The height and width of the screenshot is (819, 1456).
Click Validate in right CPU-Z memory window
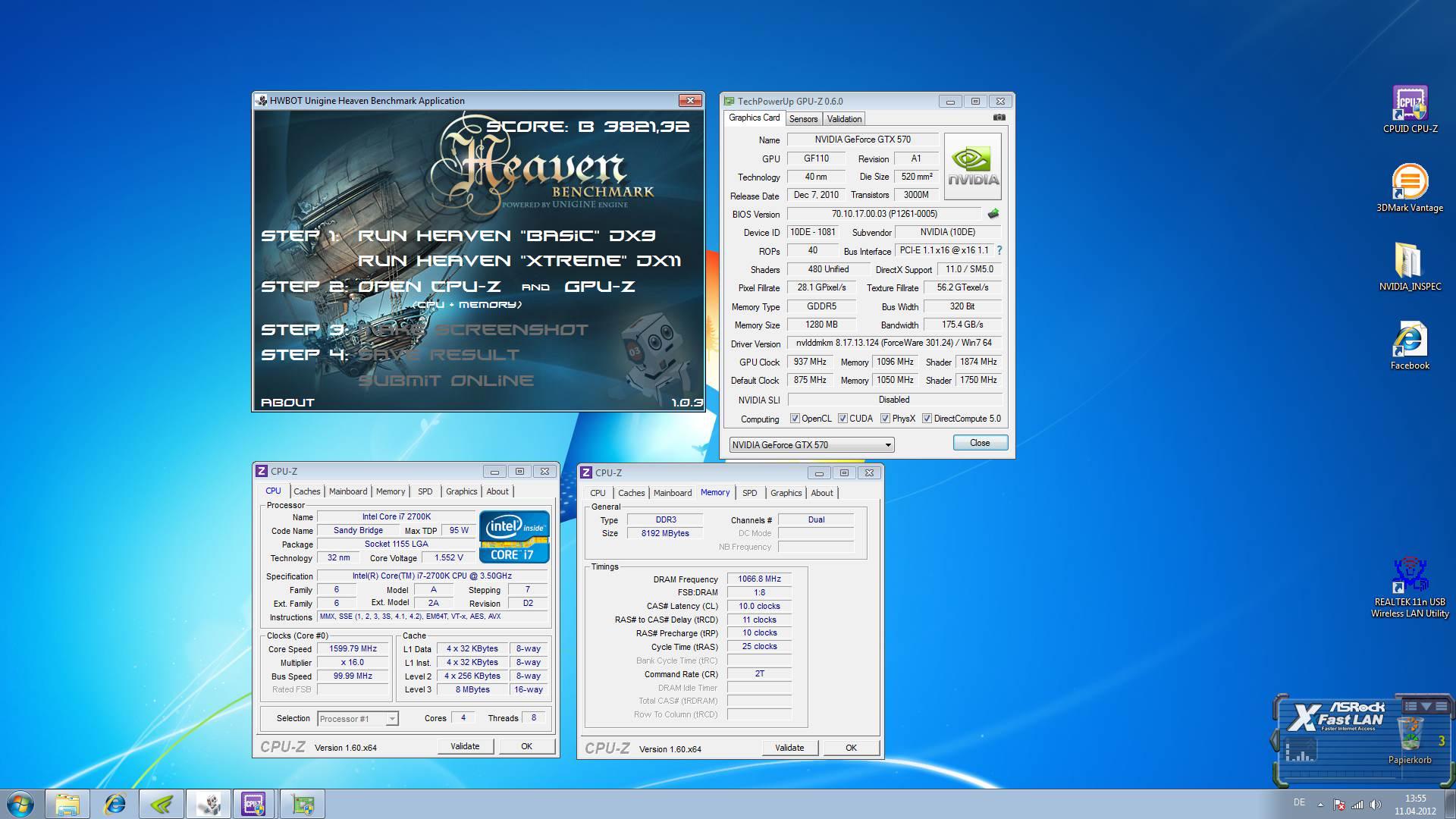(789, 748)
